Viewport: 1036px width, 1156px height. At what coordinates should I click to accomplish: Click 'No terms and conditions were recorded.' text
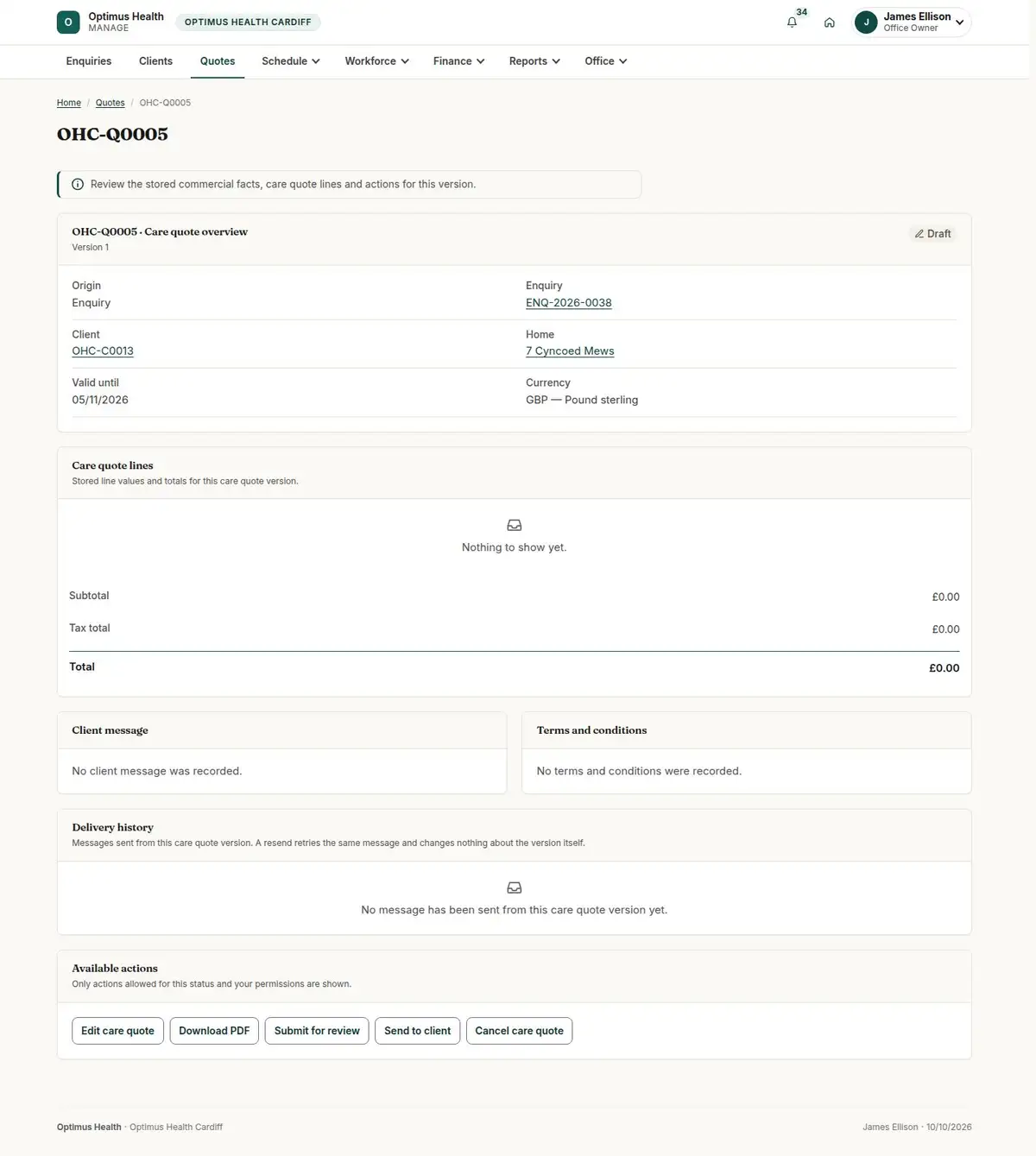(x=639, y=771)
